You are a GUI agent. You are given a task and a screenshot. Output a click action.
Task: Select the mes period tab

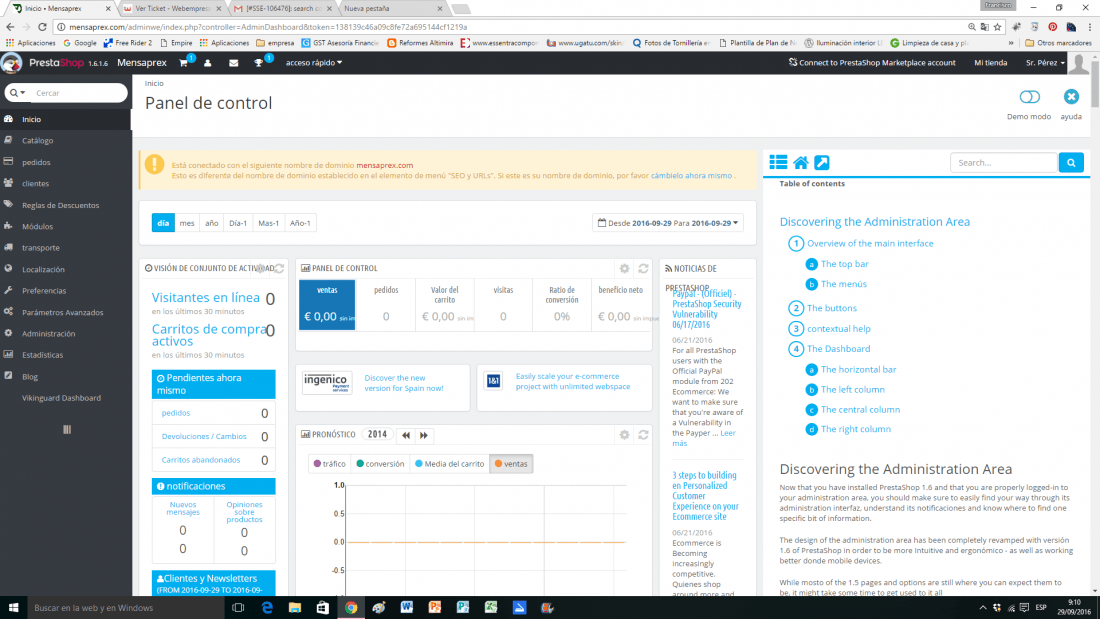pos(187,223)
